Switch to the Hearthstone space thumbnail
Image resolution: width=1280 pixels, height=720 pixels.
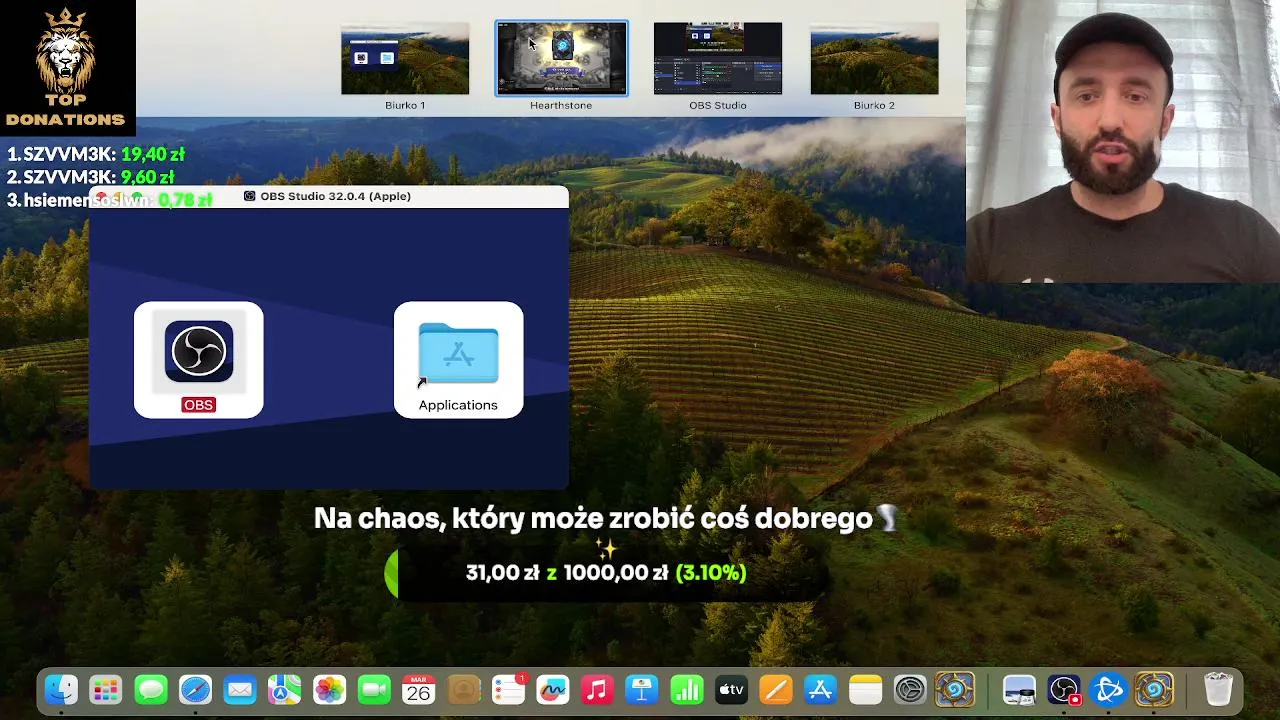click(562, 59)
